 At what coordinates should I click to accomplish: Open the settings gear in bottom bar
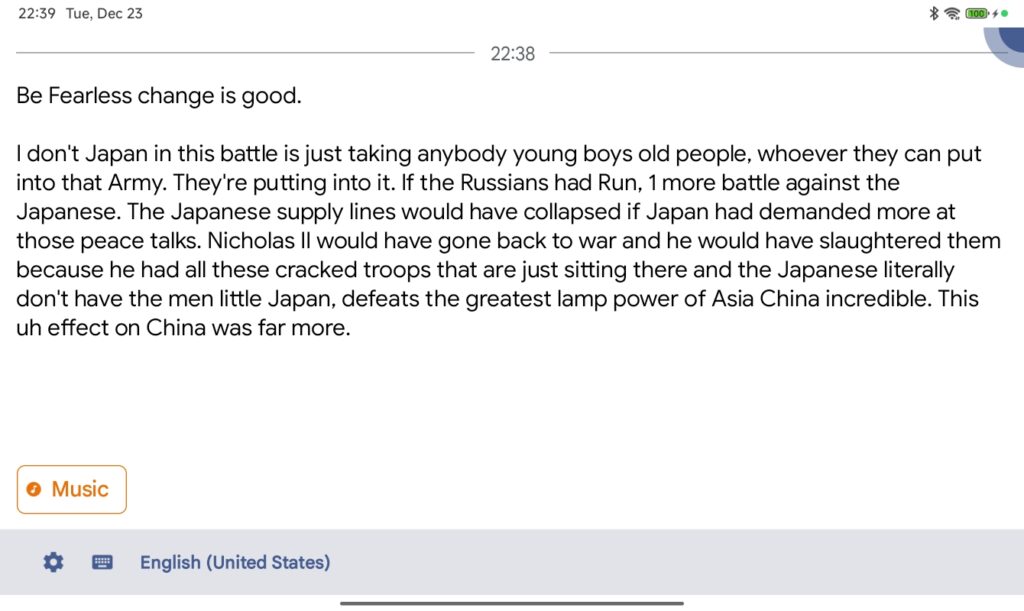[53, 562]
